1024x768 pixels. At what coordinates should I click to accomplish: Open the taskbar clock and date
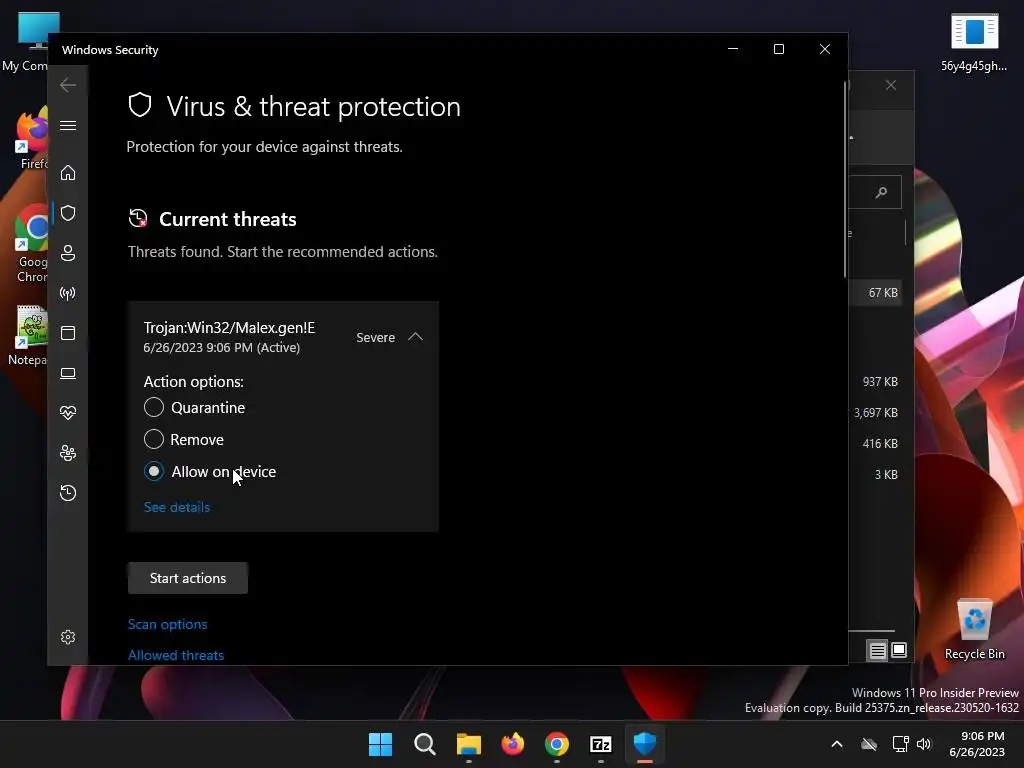click(977, 744)
